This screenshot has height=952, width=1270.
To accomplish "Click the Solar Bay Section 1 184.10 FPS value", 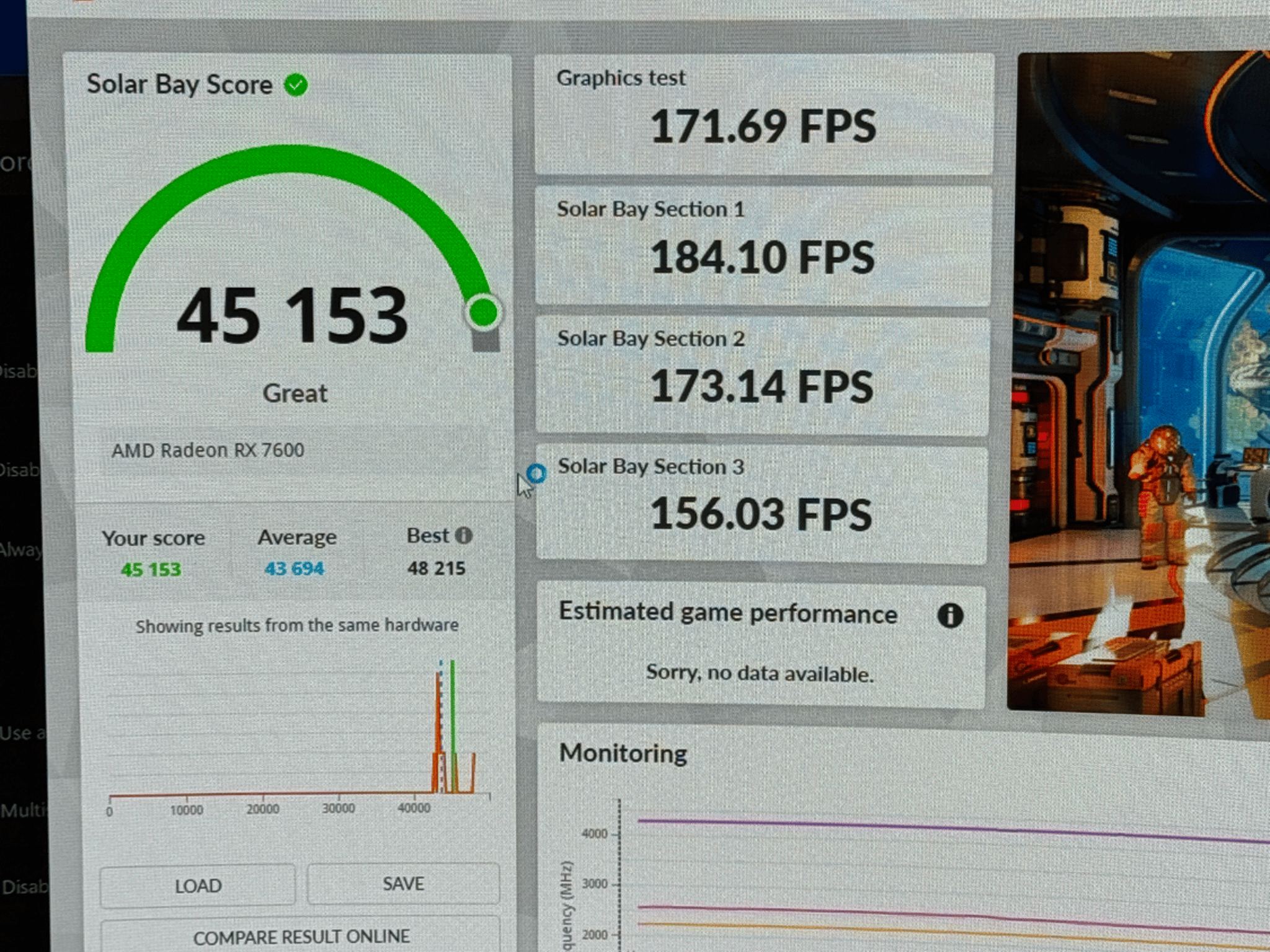I will pyautogui.click(x=762, y=257).
